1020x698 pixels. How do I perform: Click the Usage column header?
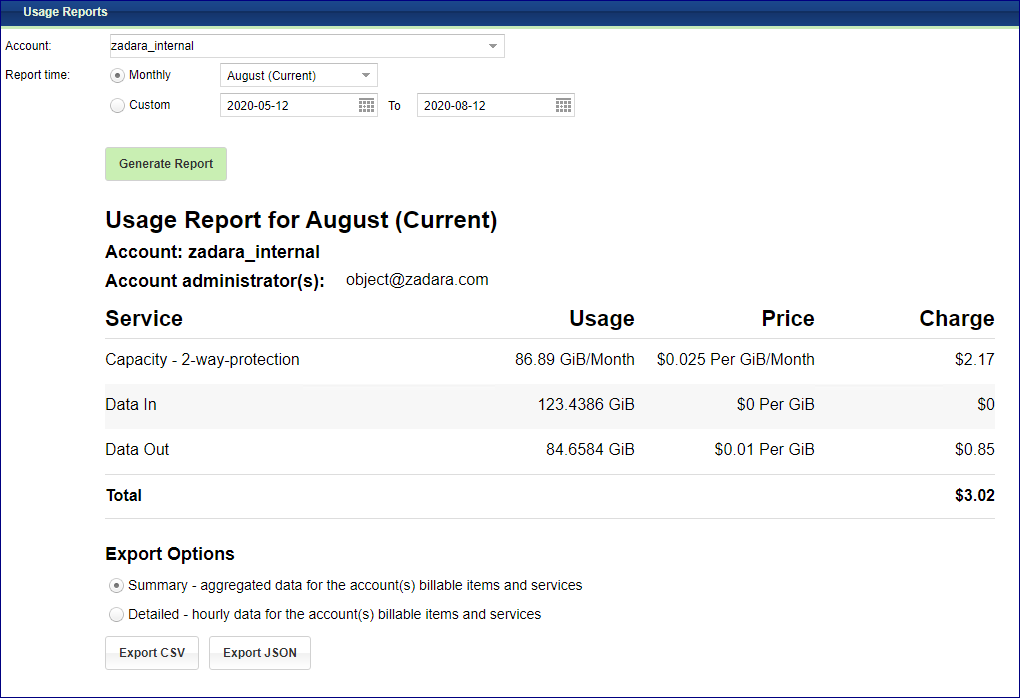pyautogui.click(x=602, y=319)
